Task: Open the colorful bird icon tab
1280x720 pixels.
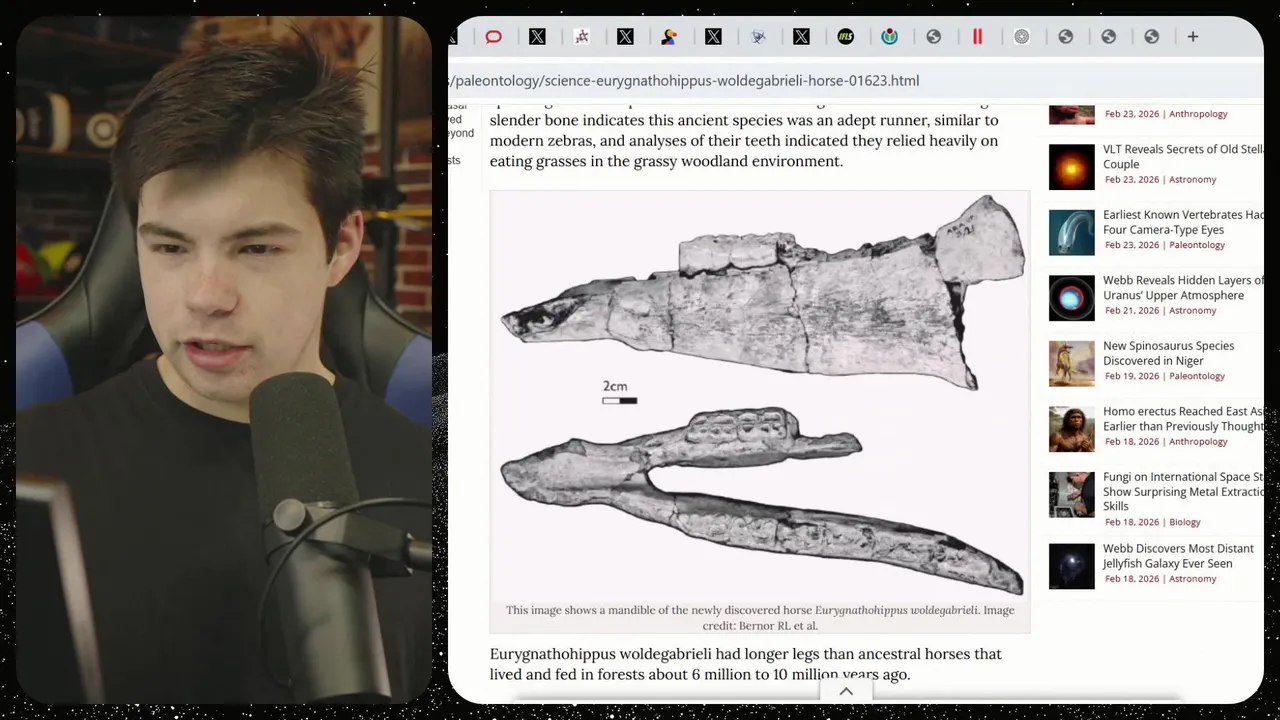Action: click(x=670, y=37)
